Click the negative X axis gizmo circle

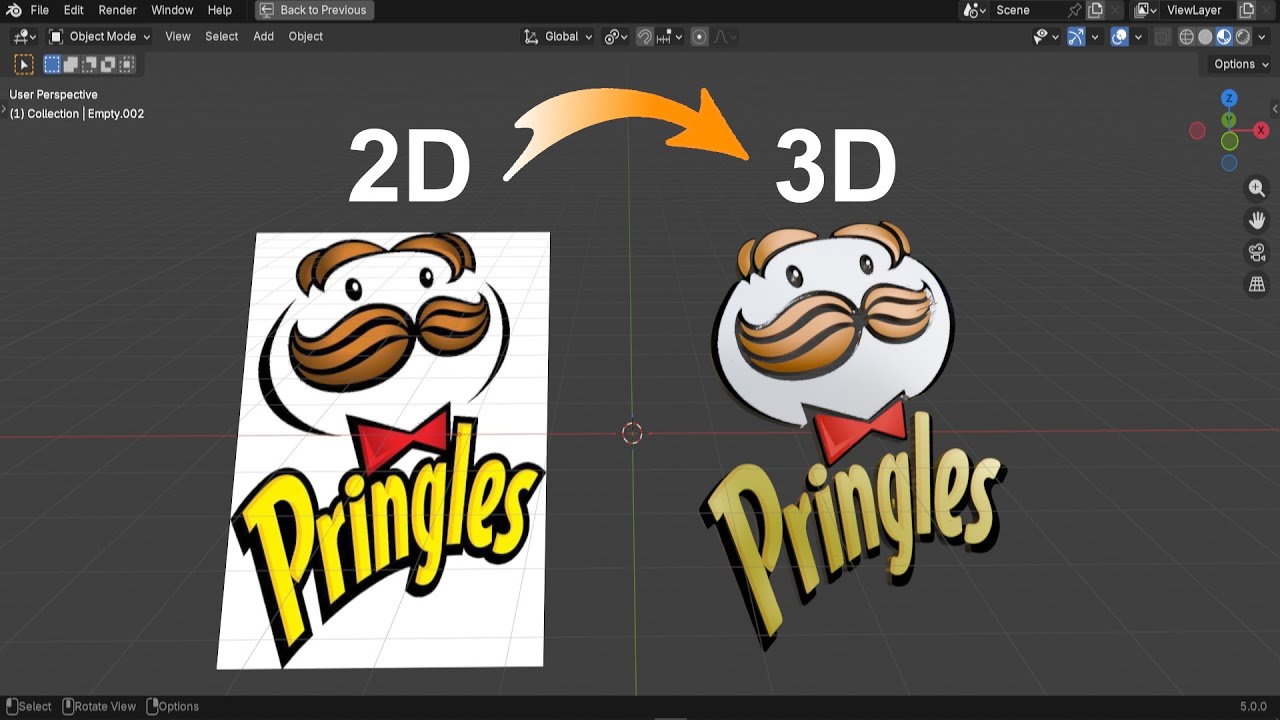[x=1197, y=131]
